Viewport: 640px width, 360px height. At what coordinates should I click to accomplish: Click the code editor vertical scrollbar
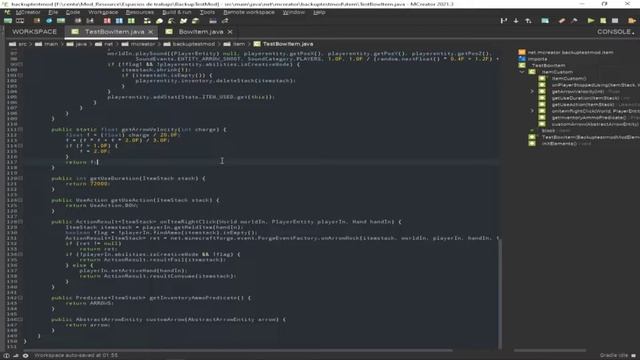(500, 294)
